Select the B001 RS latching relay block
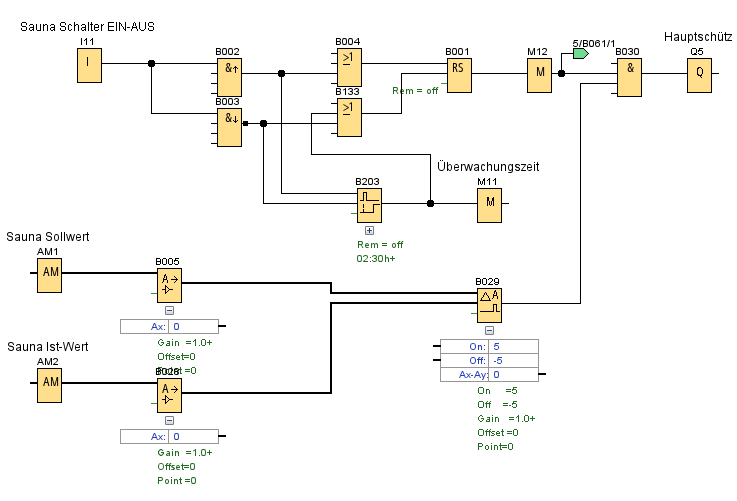 pos(458,74)
